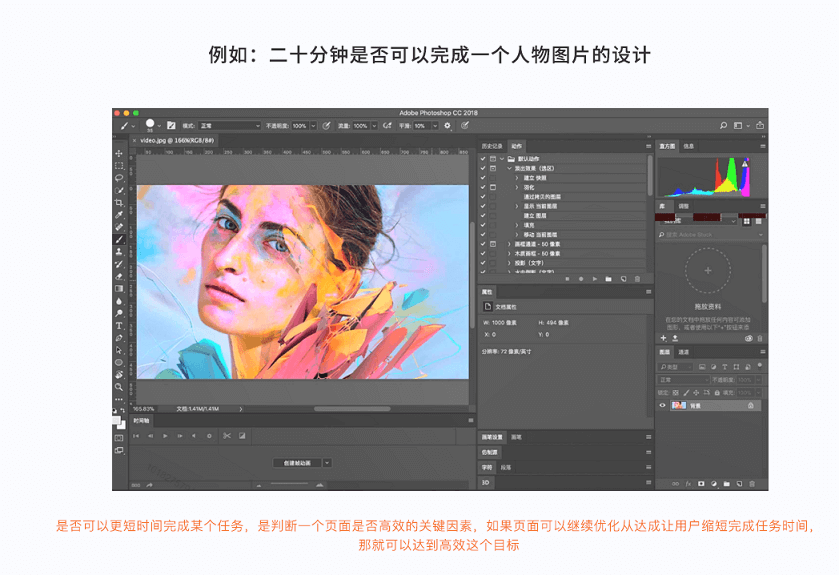Screen dimensions: 839x575
Task: Click new folder icon in Actions panel
Action: tap(608, 279)
